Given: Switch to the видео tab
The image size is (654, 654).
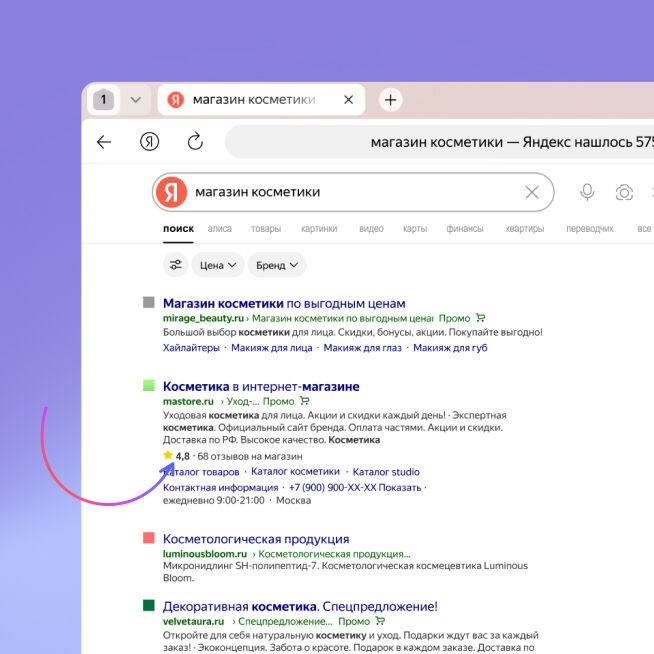Looking at the screenshot, I should (x=371, y=229).
